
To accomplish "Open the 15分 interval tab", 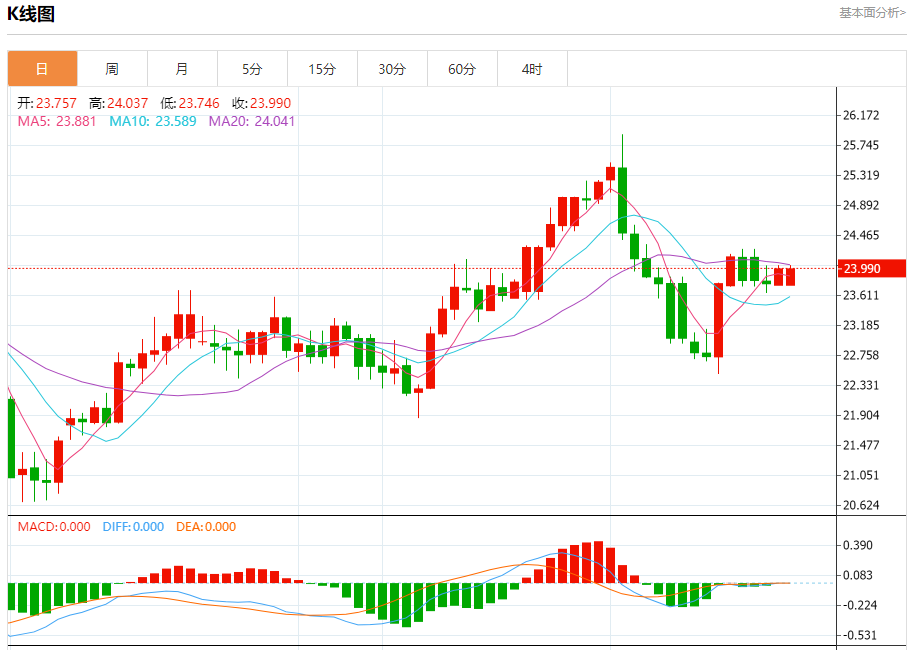I will (x=322, y=69).
